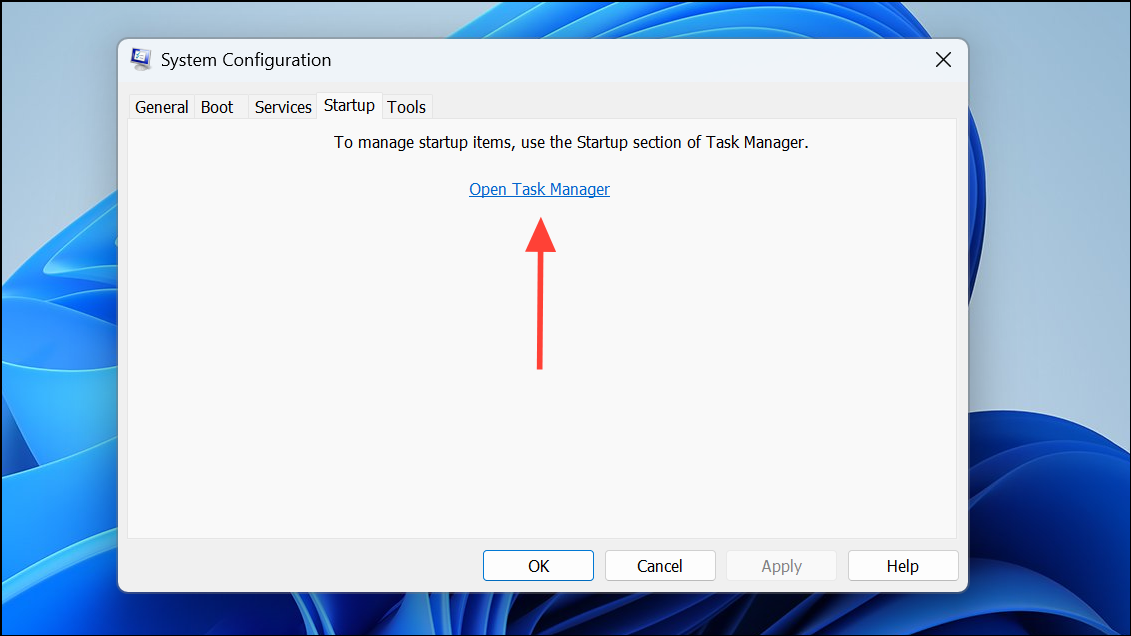This screenshot has height=636, width=1131.
Task: Click the System Configuration title text
Action: point(246,60)
